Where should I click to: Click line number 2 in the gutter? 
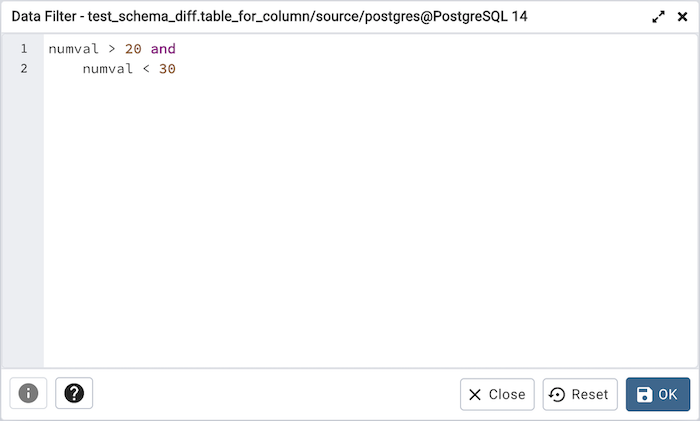[x=23, y=69]
